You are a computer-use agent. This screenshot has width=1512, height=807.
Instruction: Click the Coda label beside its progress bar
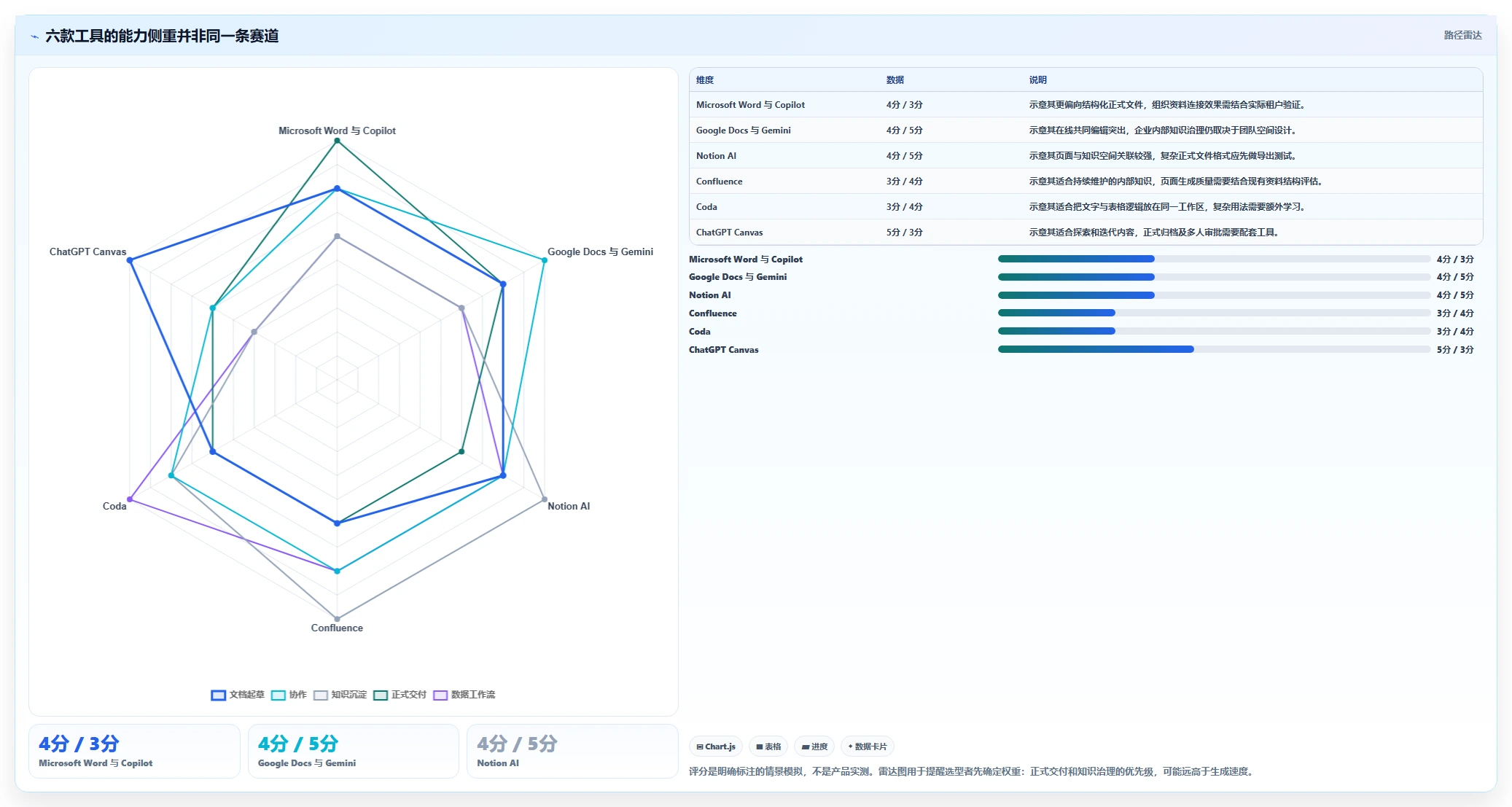[700, 332]
